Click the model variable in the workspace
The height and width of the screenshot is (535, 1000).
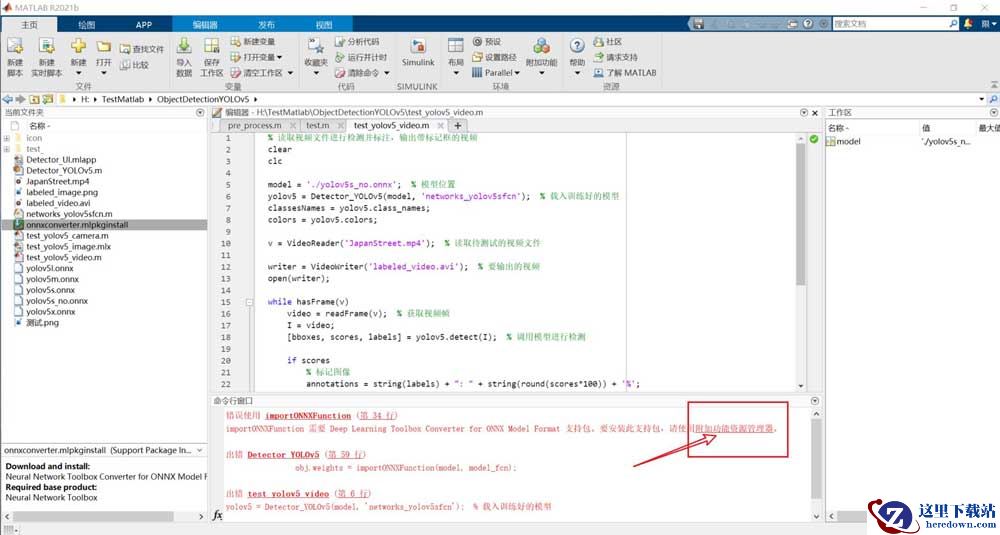tap(848, 142)
